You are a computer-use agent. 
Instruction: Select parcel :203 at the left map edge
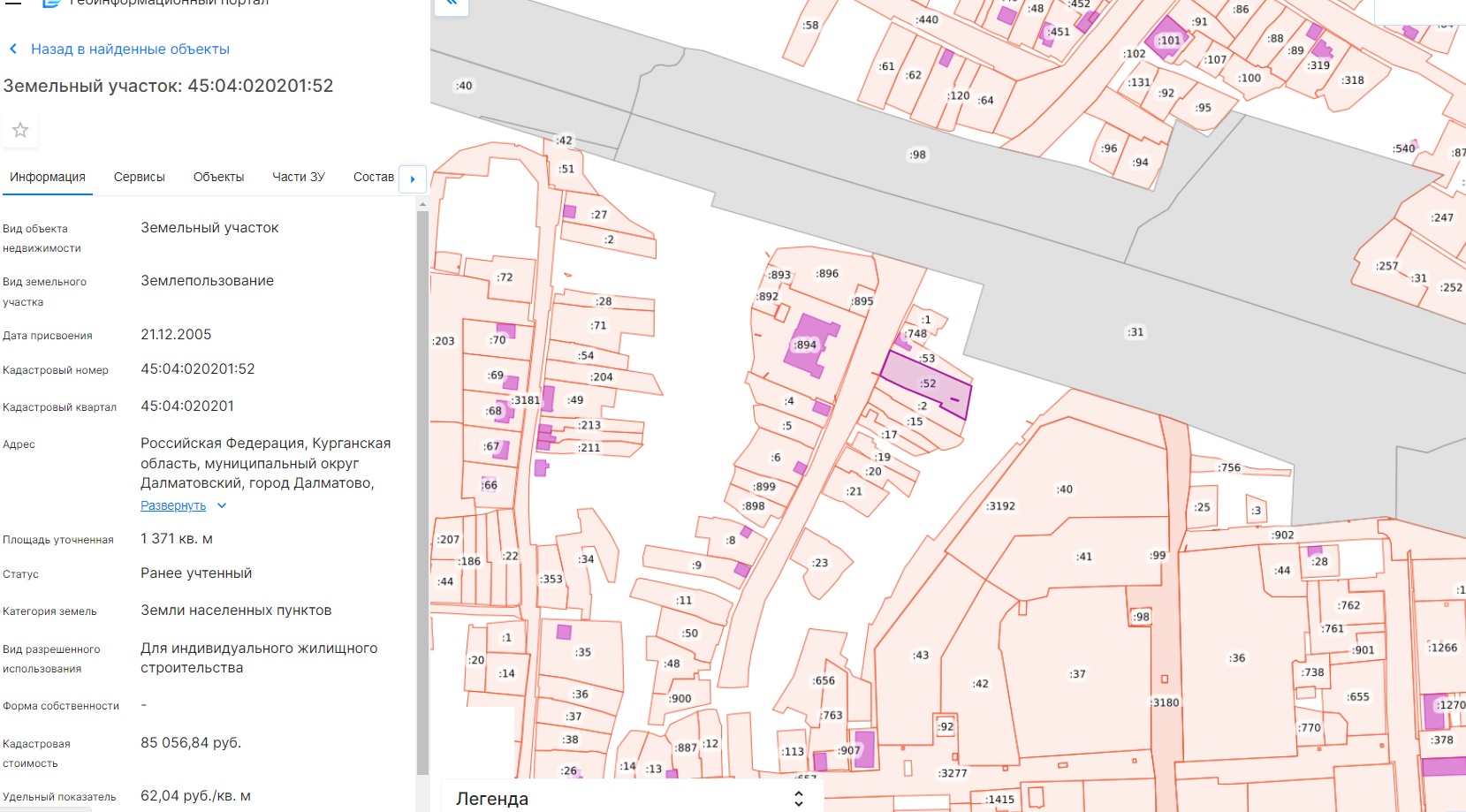[x=444, y=341]
